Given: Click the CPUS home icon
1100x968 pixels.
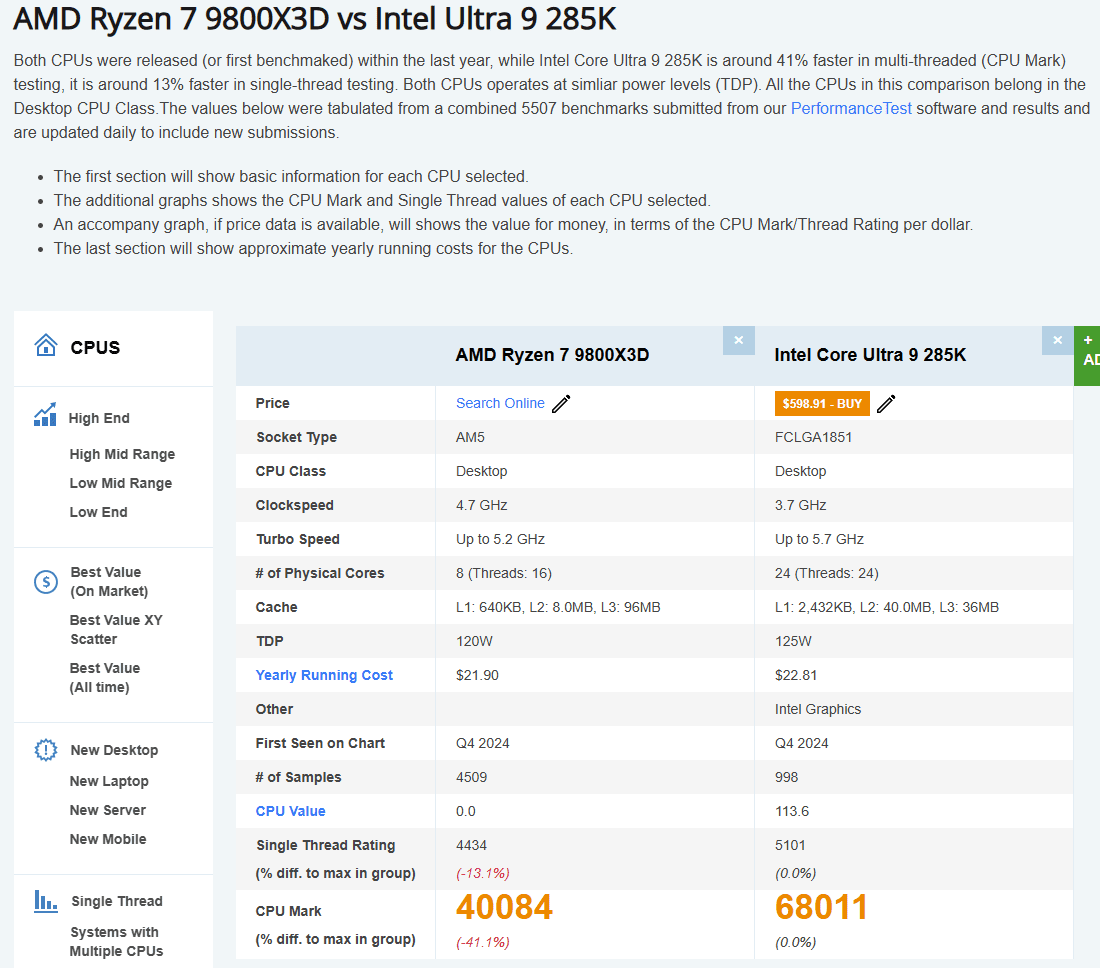Looking at the screenshot, I should tap(46, 345).
